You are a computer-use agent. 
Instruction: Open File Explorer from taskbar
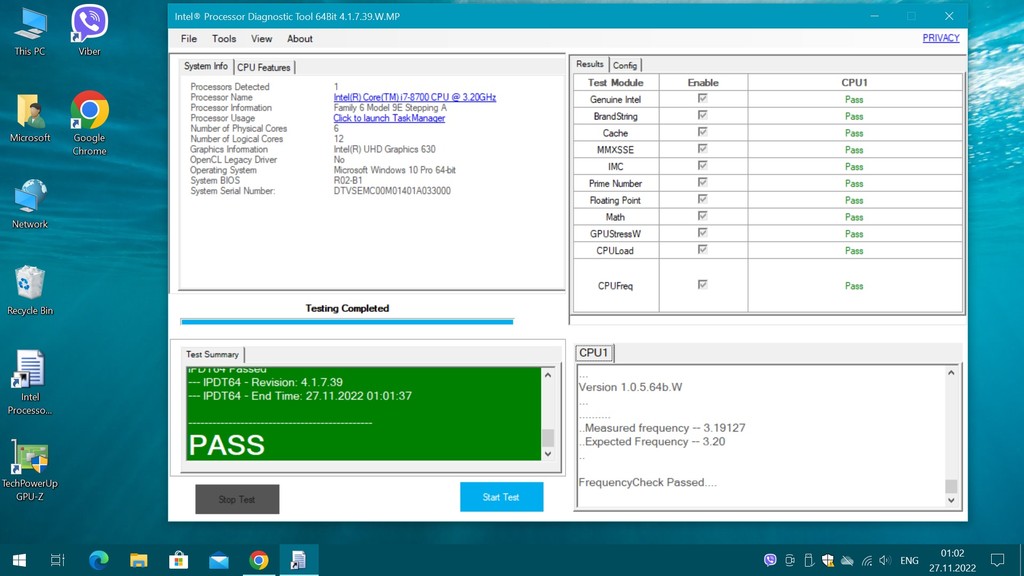coord(138,560)
